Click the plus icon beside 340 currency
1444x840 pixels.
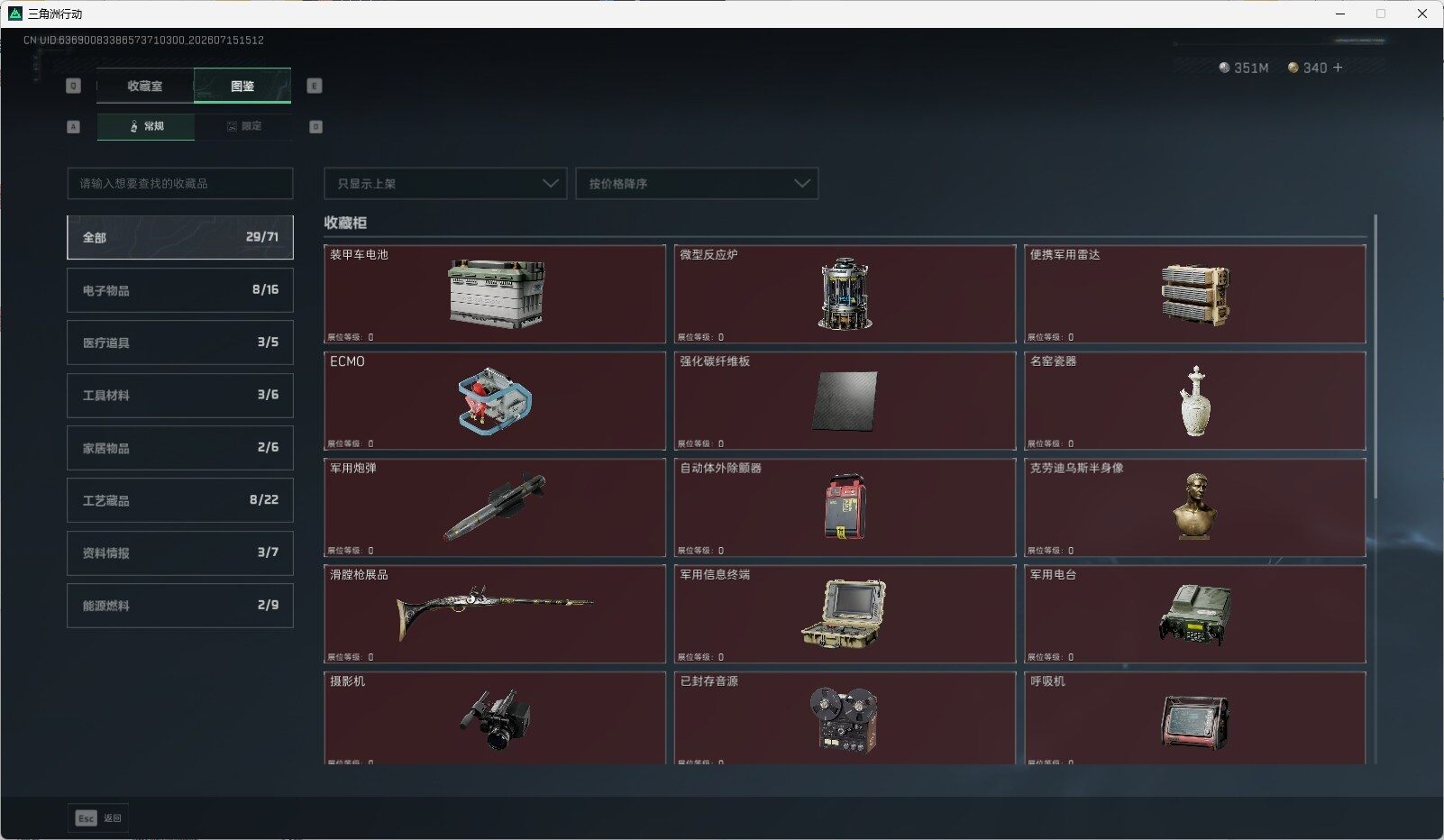click(x=1338, y=68)
